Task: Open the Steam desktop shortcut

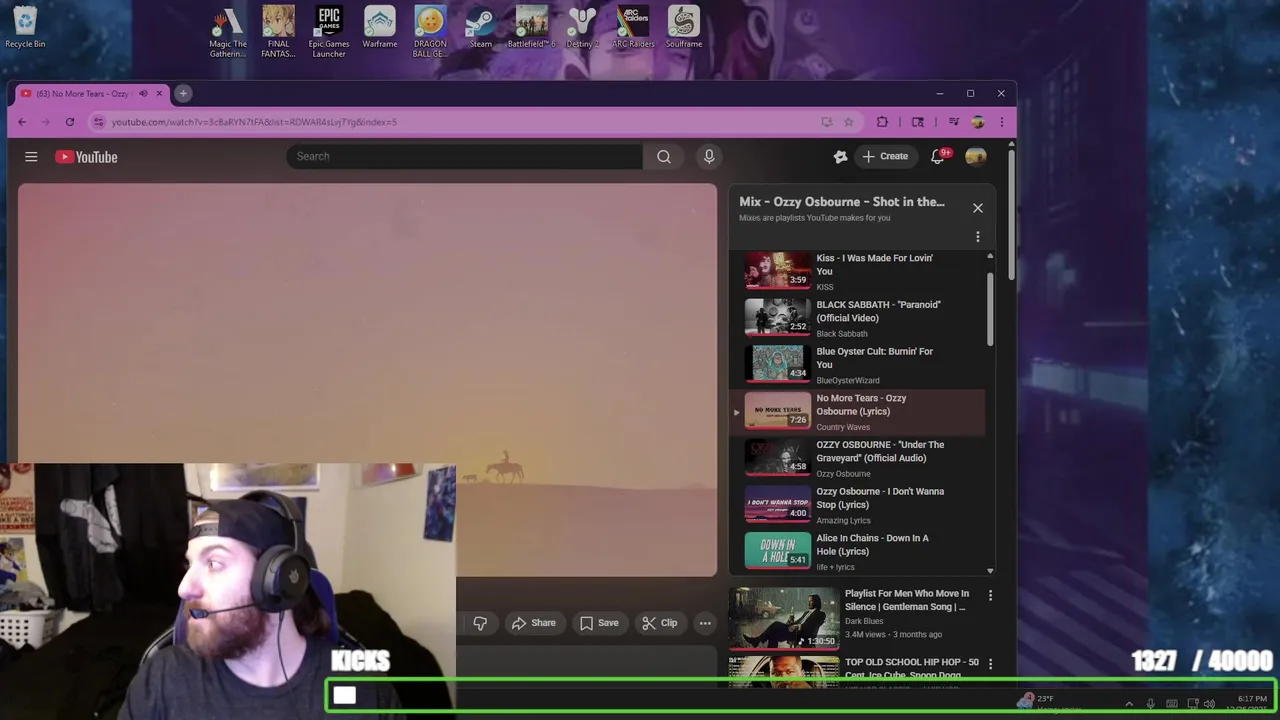Action: [481, 28]
